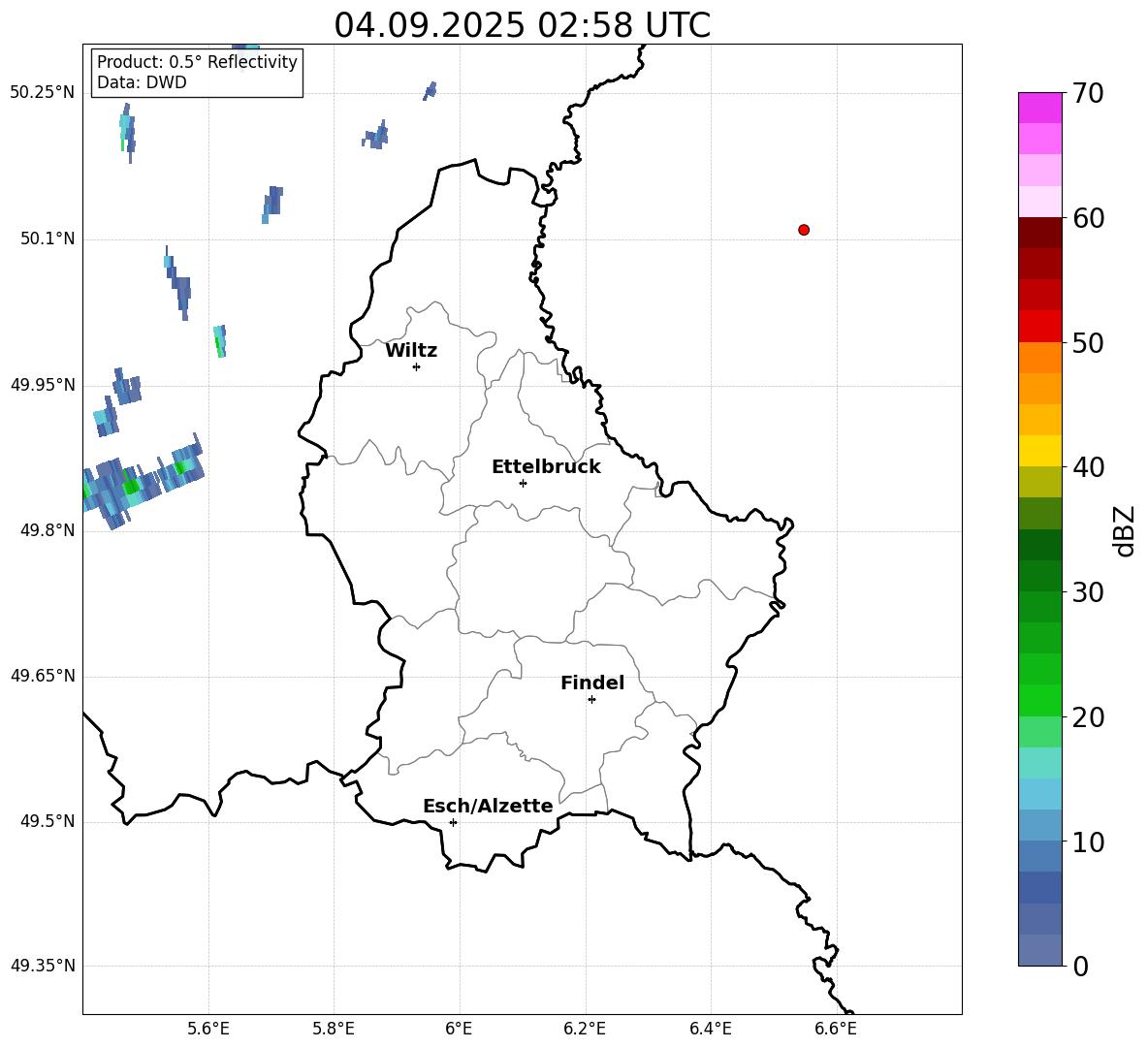The height and width of the screenshot is (1048, 1148).
Task: Click the 6.4°E longitude label
Action: pyautogui.click(x=710, y=1029)
